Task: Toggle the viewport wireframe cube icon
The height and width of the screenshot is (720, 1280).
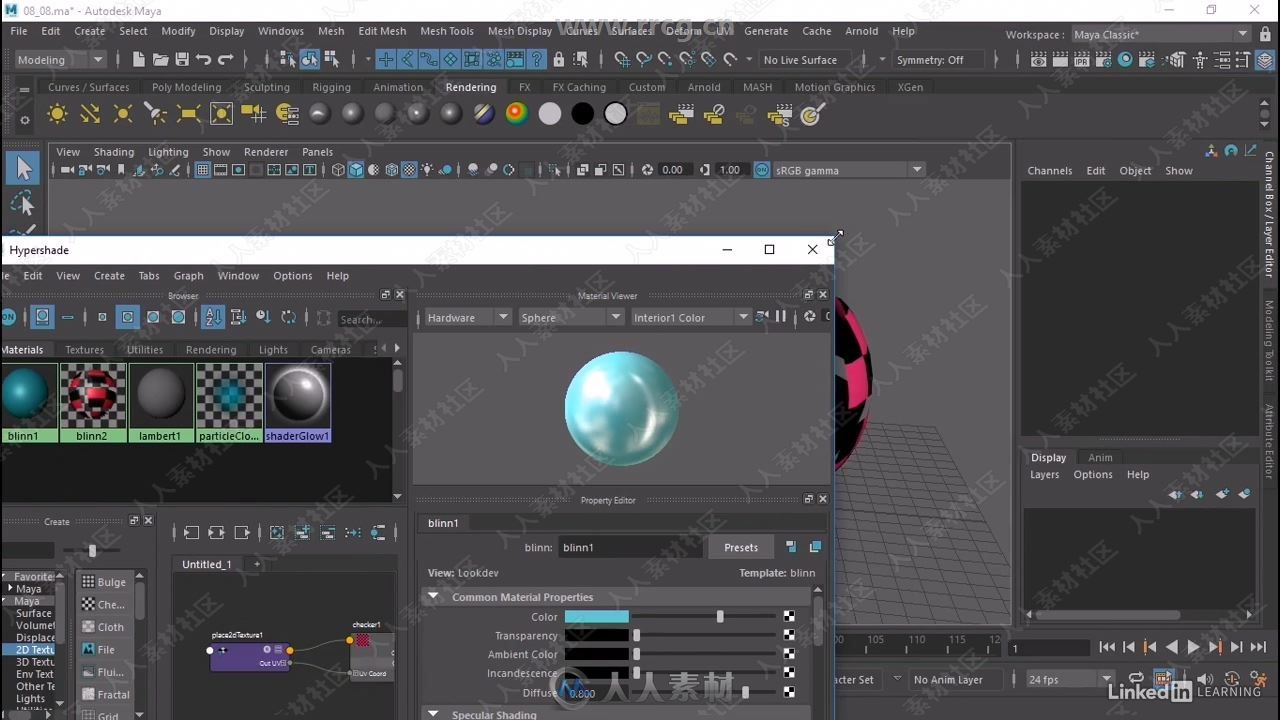Action: [338, 170]
